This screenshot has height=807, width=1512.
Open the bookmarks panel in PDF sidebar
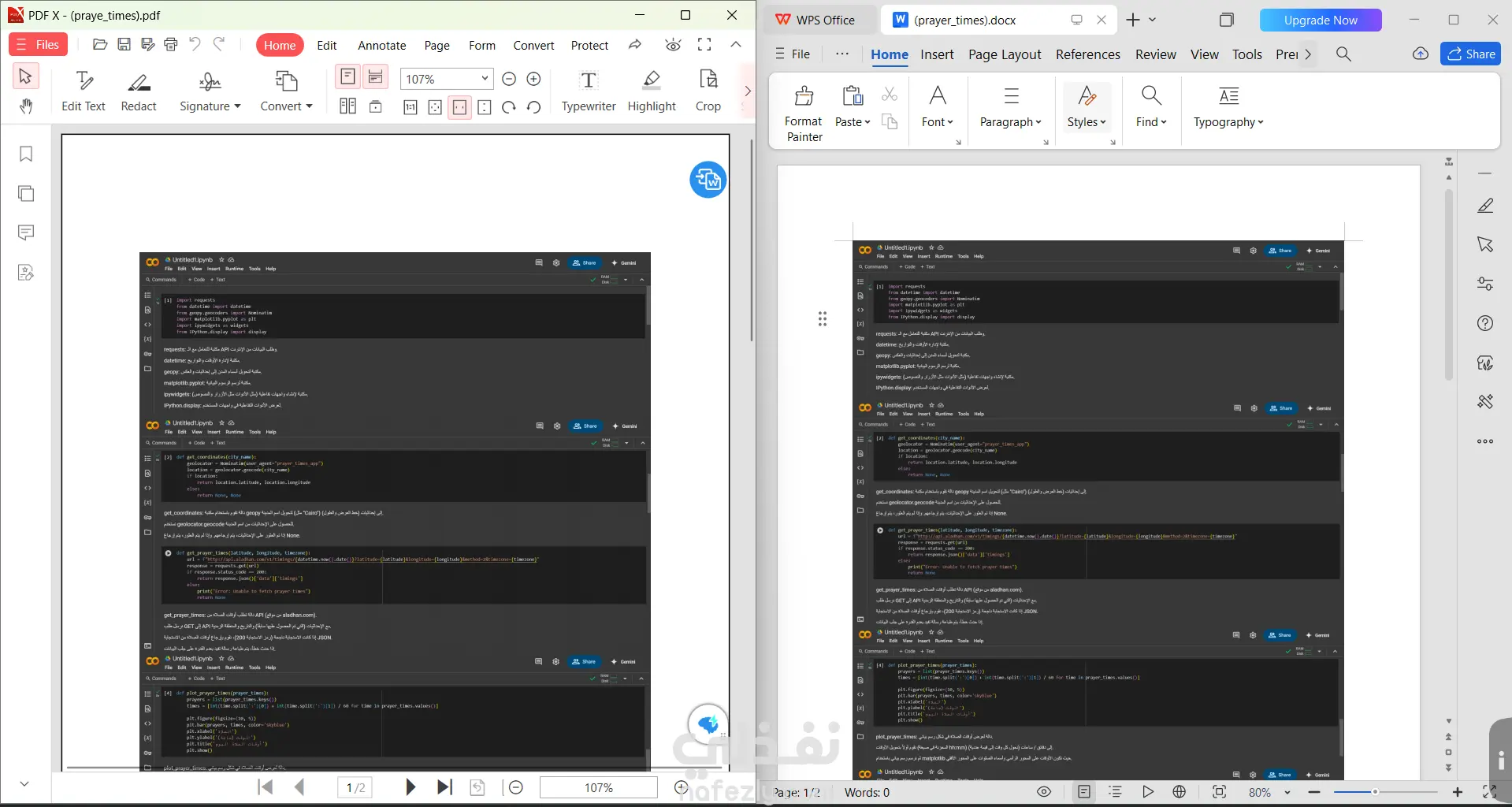26,154
